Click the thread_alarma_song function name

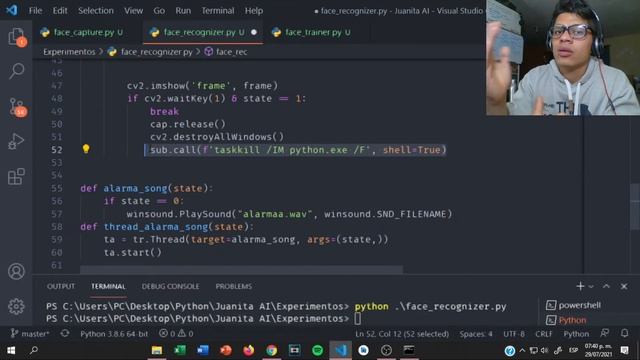156,227
